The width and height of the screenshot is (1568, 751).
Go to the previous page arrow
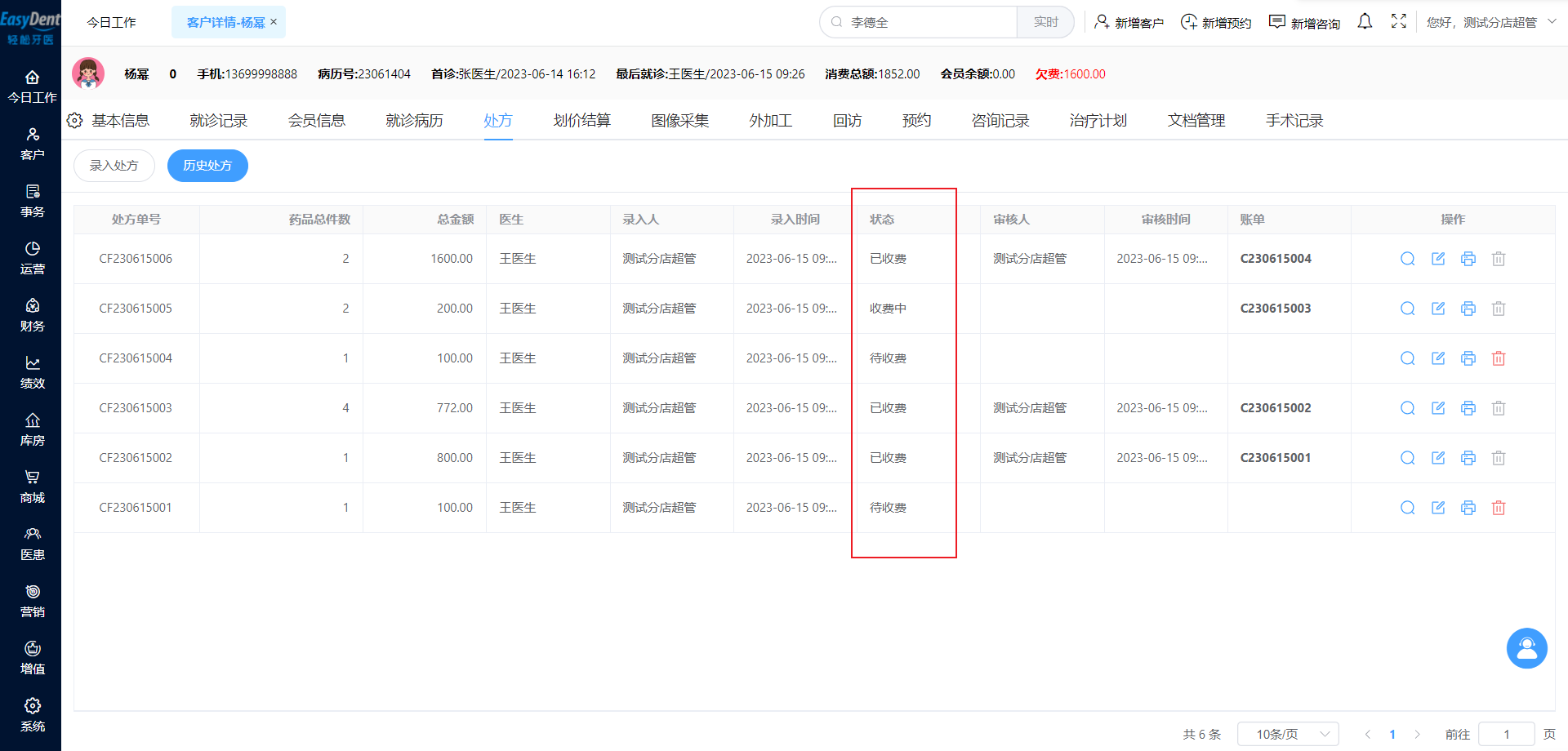click(x=1368, y=734)
